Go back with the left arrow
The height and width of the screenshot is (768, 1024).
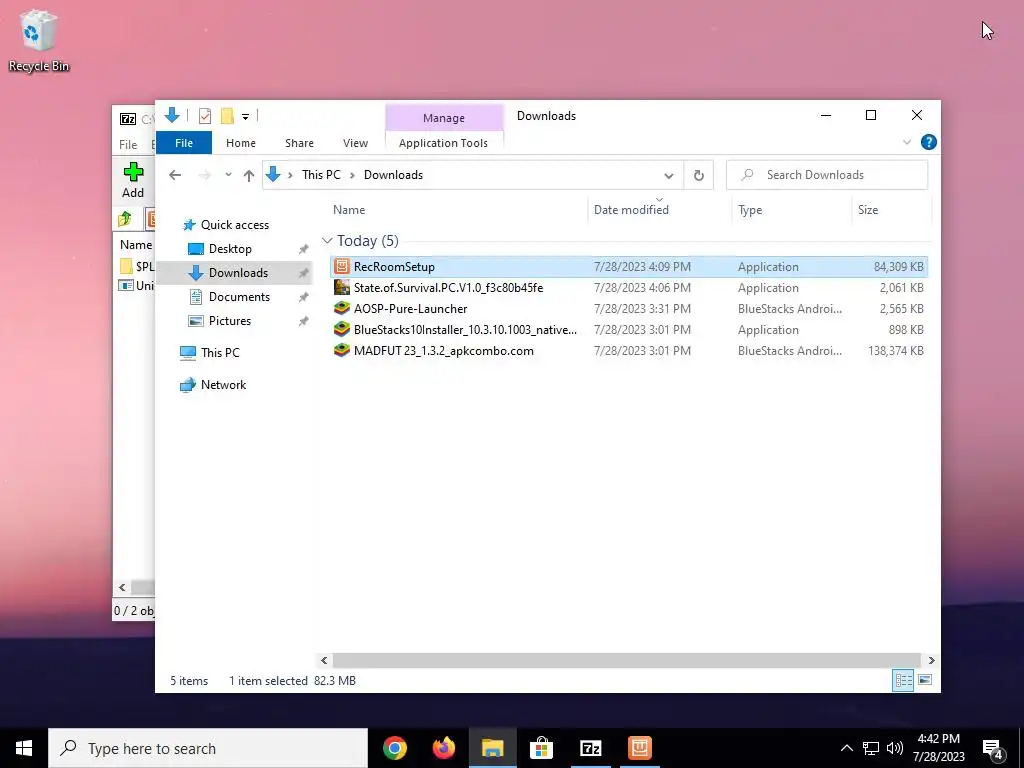click(174, 175)
